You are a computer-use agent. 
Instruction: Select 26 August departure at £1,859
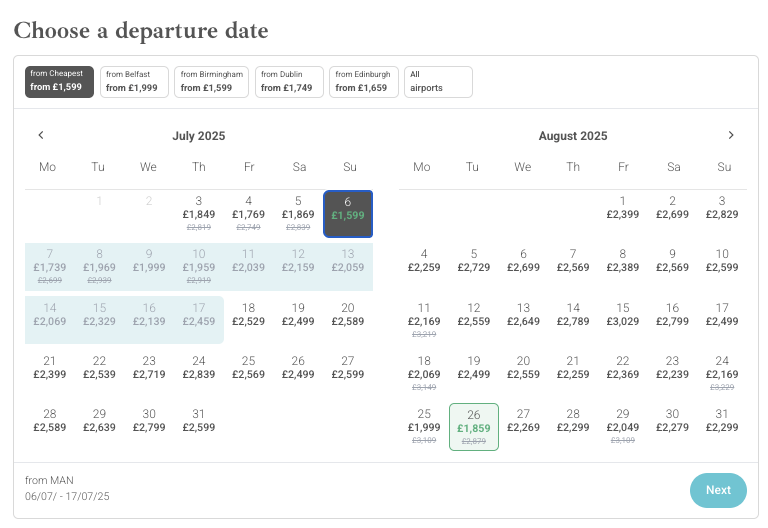point(474,427)
